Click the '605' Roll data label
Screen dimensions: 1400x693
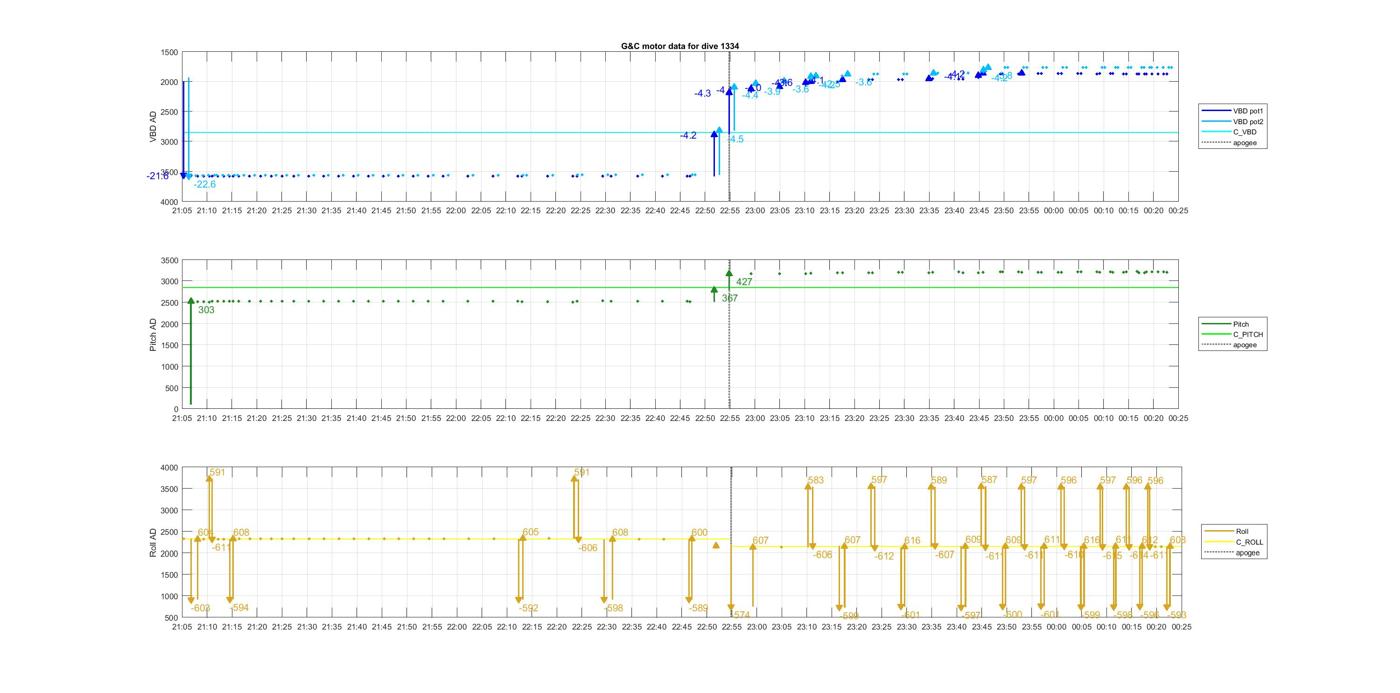(x=530, y=532)
